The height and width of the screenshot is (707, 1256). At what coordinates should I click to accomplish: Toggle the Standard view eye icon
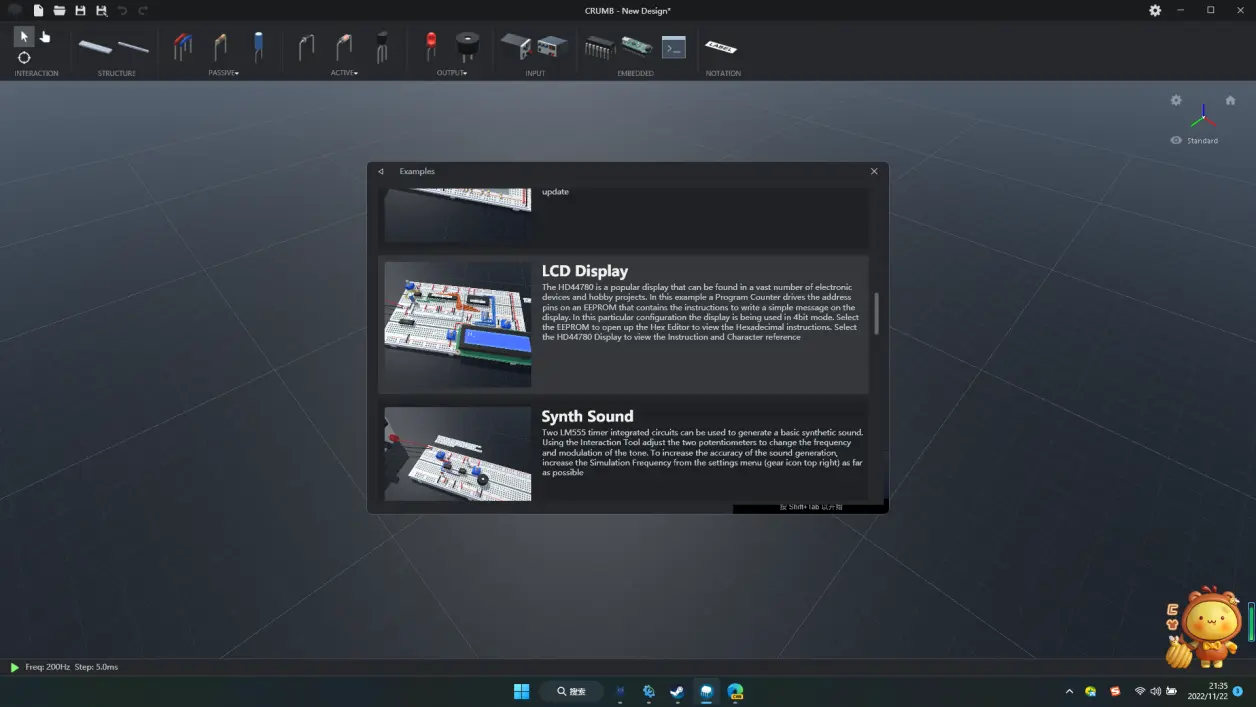coord(1176,140)
